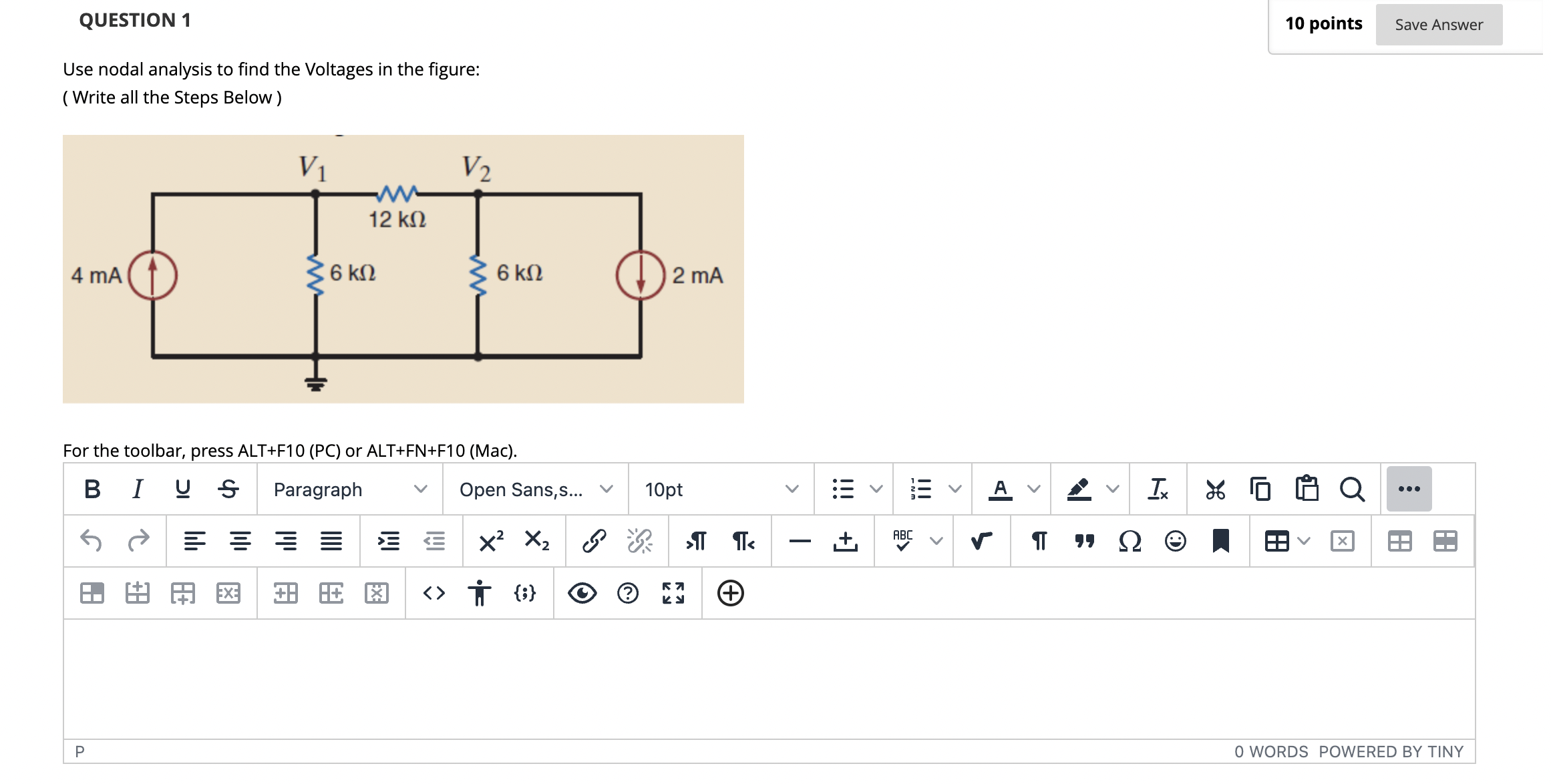Align text left

click(195, 540)
